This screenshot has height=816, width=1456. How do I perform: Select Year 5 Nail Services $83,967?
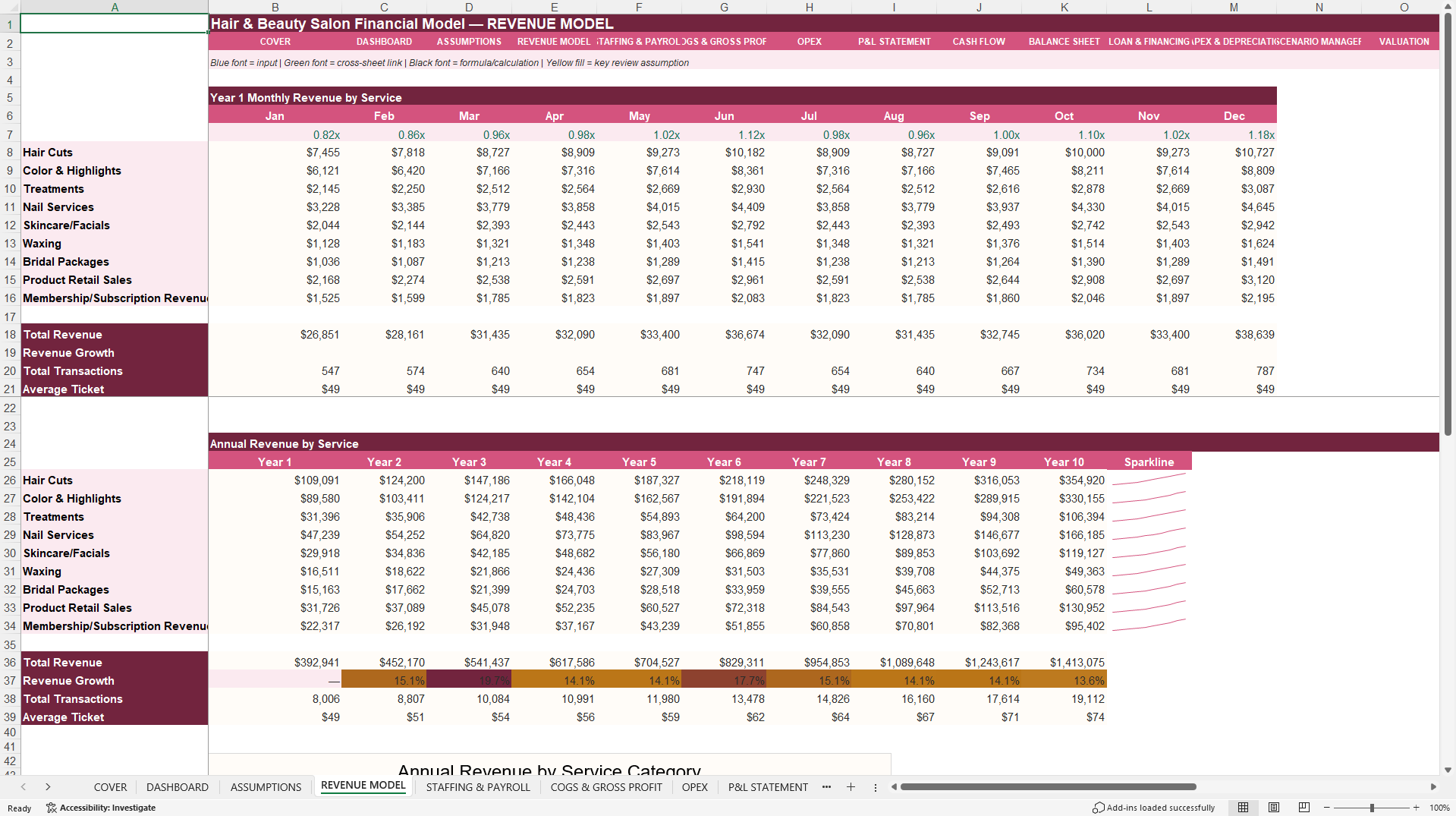(x=639, y=535)
